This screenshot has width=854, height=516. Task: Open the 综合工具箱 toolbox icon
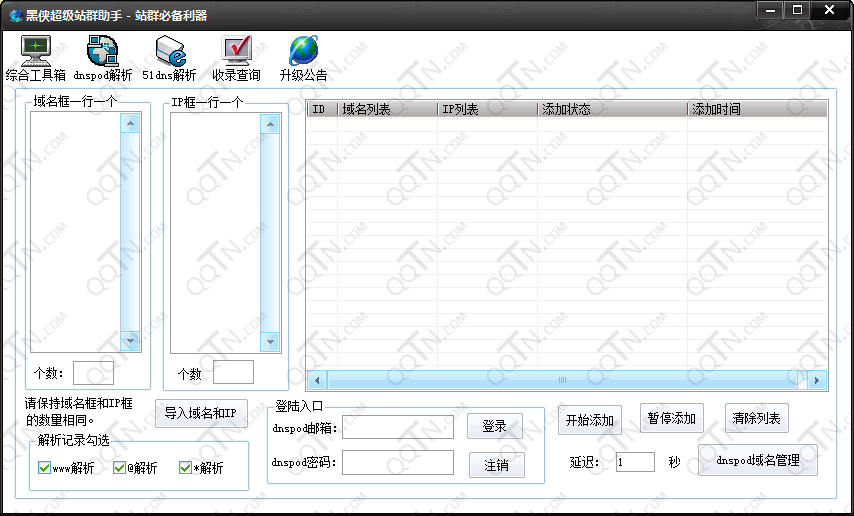(36, 51)
